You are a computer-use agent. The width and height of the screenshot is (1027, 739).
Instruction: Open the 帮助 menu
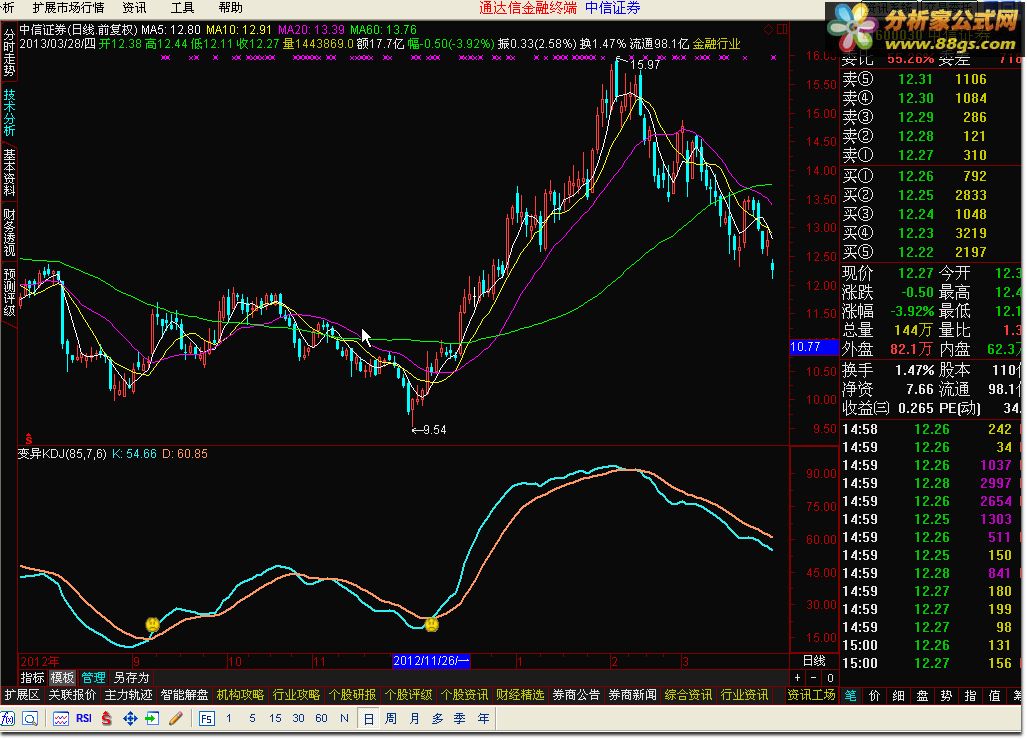tap(230, 8)
